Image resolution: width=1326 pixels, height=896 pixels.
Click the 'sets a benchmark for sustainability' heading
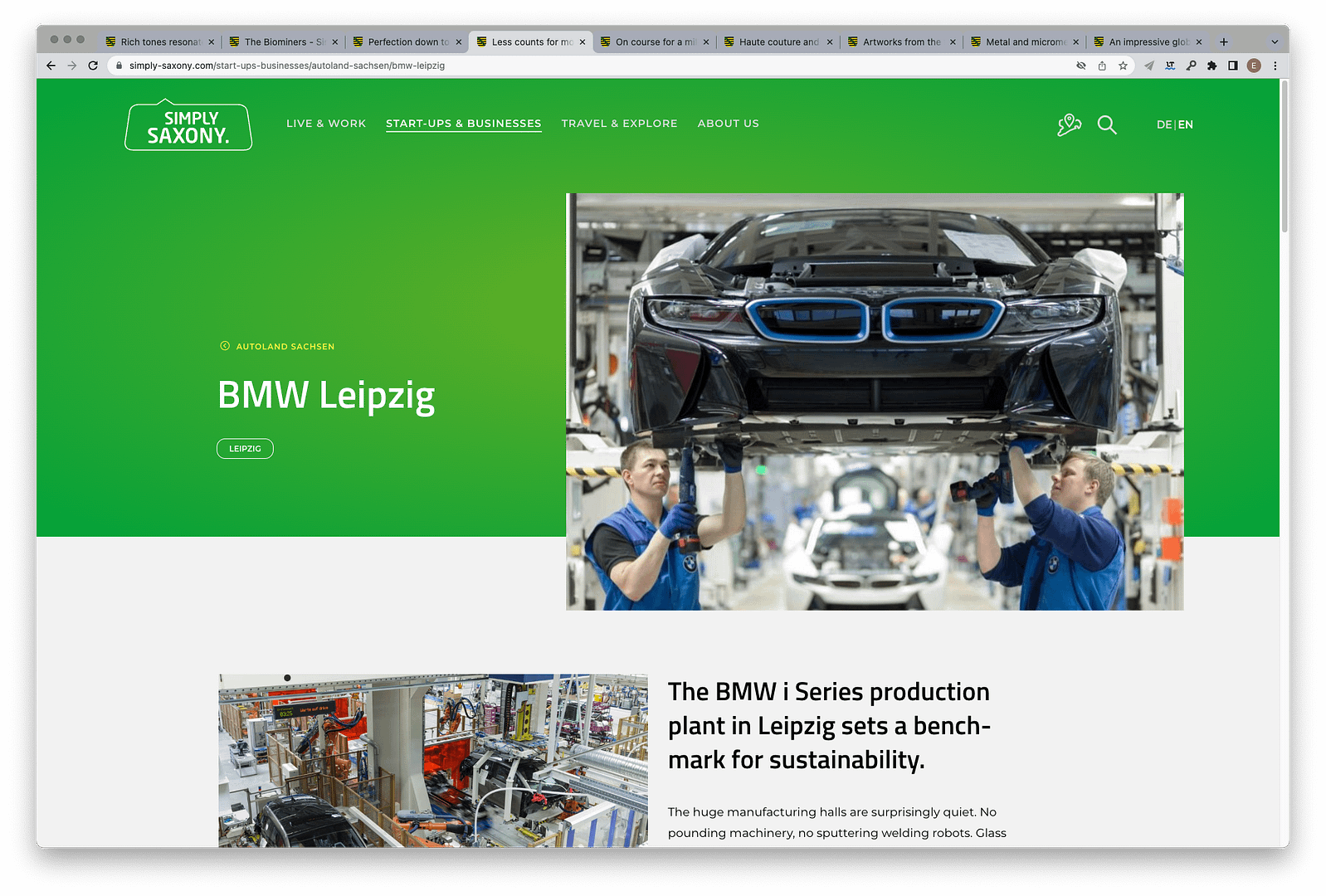tap(830, 726)
